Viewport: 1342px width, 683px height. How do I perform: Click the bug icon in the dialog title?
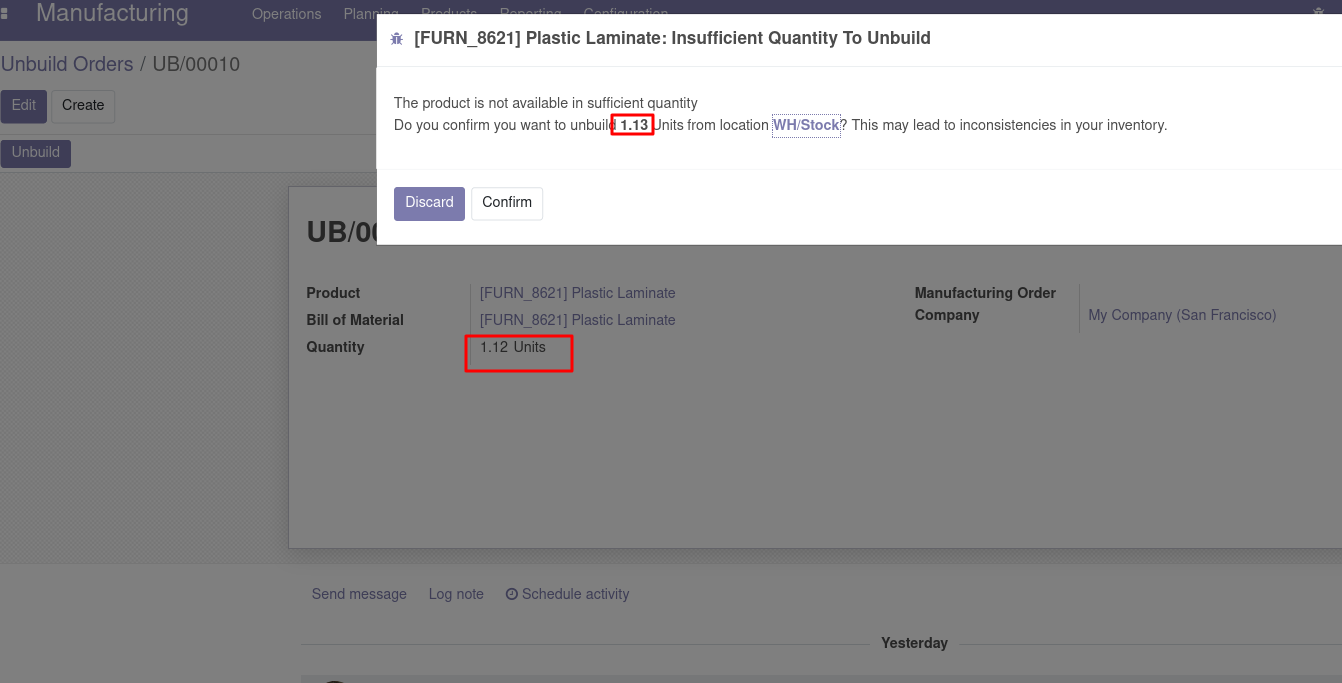[x=396, y=37]
